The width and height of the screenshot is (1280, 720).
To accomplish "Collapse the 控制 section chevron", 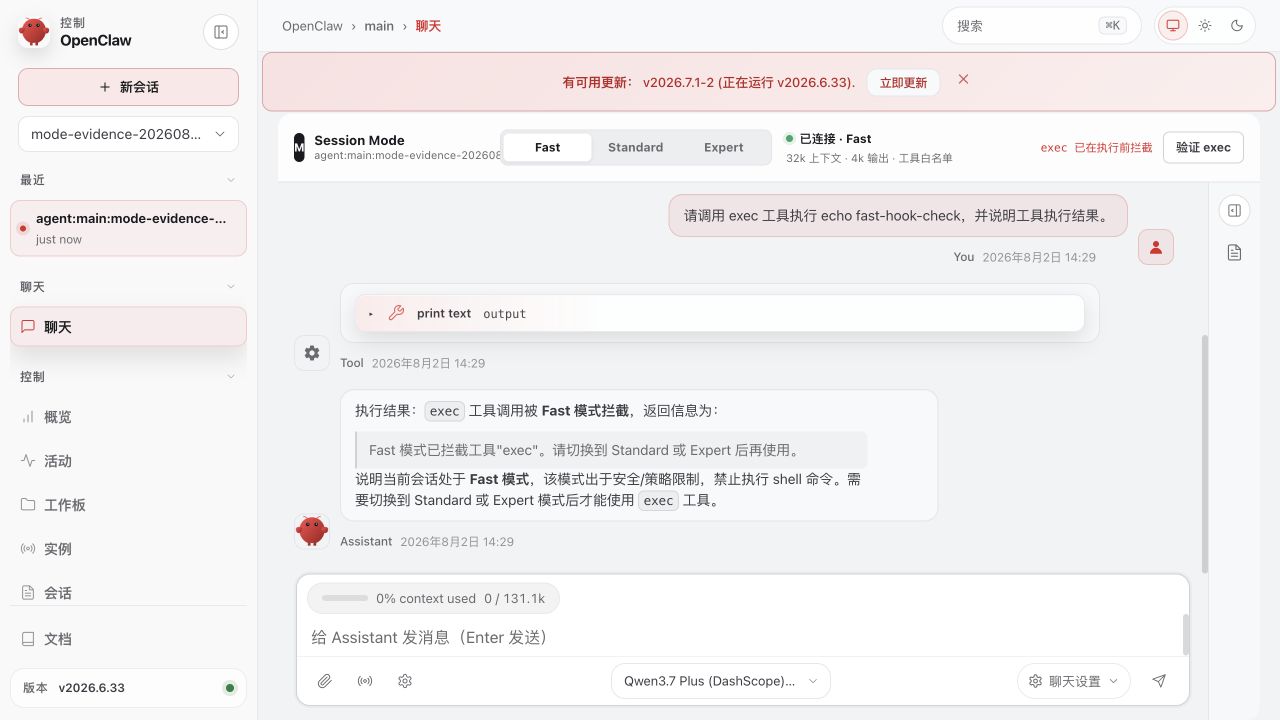I will pyautogui.click(x=231, y=377).
